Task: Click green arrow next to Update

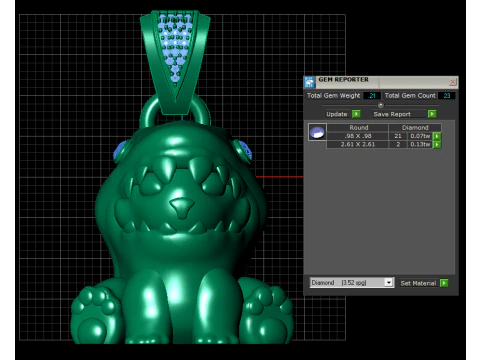Action: tap(356, 114)
